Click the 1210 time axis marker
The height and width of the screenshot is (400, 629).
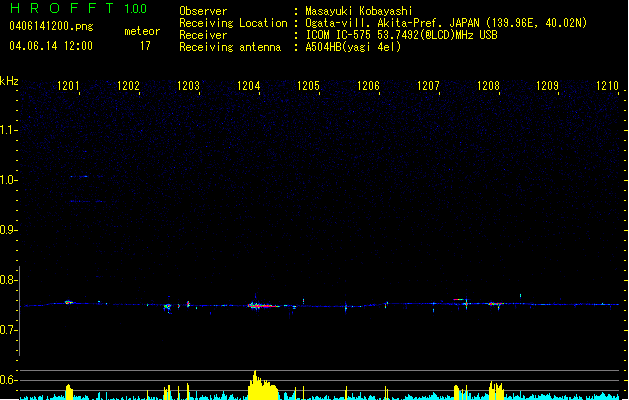(607, 85)
